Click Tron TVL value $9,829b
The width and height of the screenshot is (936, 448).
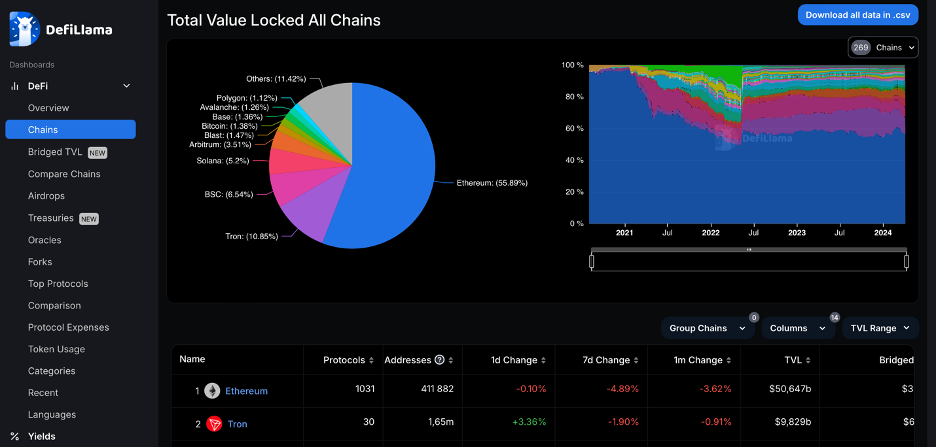[x=792, y=422]
